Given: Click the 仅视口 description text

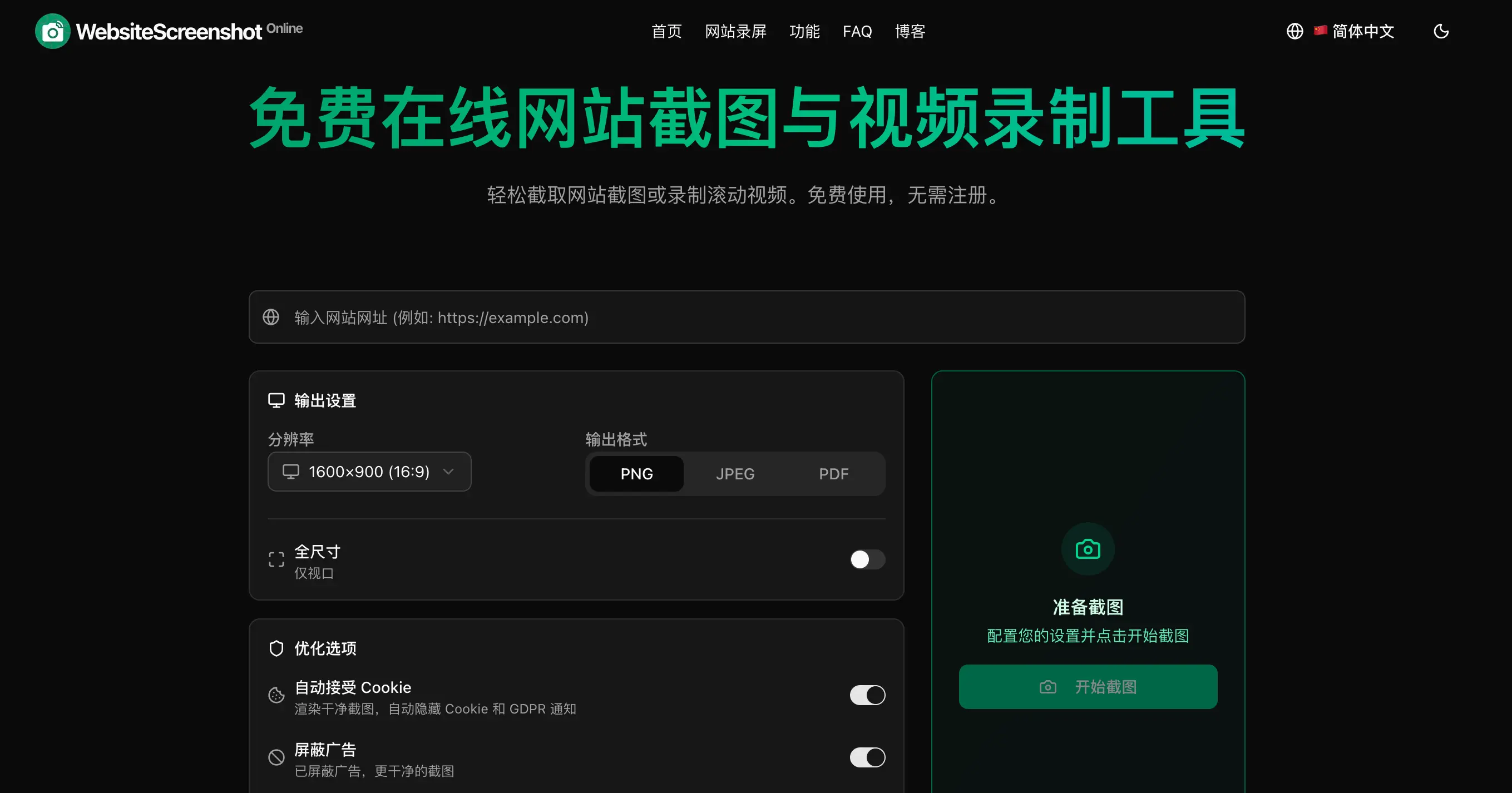Looking at the screenshot, I should 314,573.
